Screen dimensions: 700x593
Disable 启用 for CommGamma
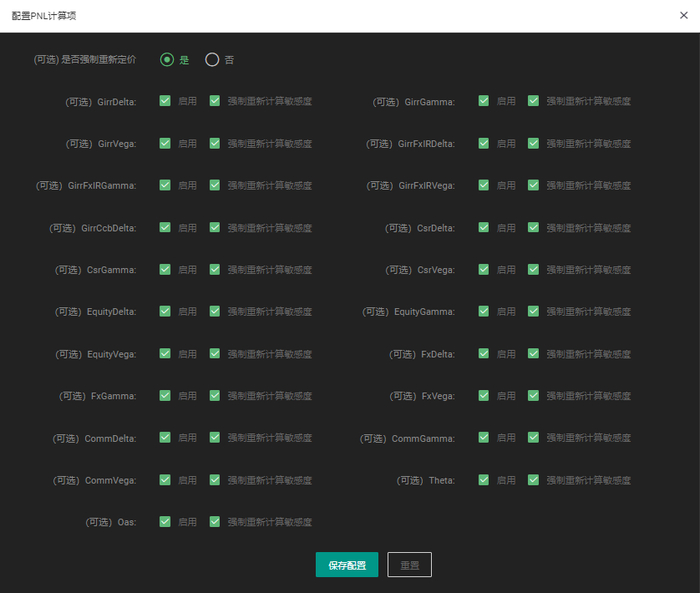[483, 438]
